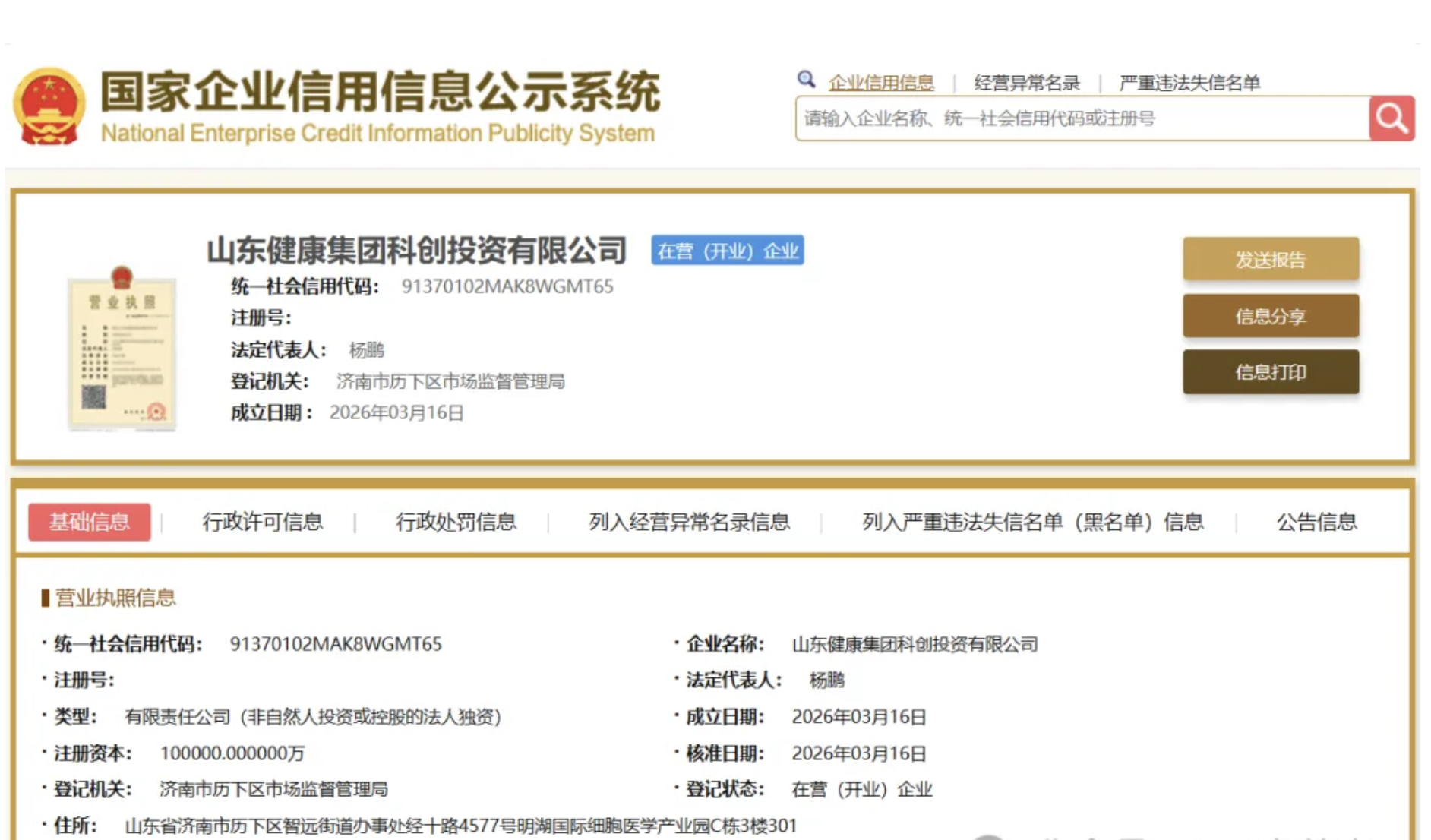Select the 经营异常名录 search category
The width and height of the screenshot is (1431, 840).
click(x=1026, y=83)
